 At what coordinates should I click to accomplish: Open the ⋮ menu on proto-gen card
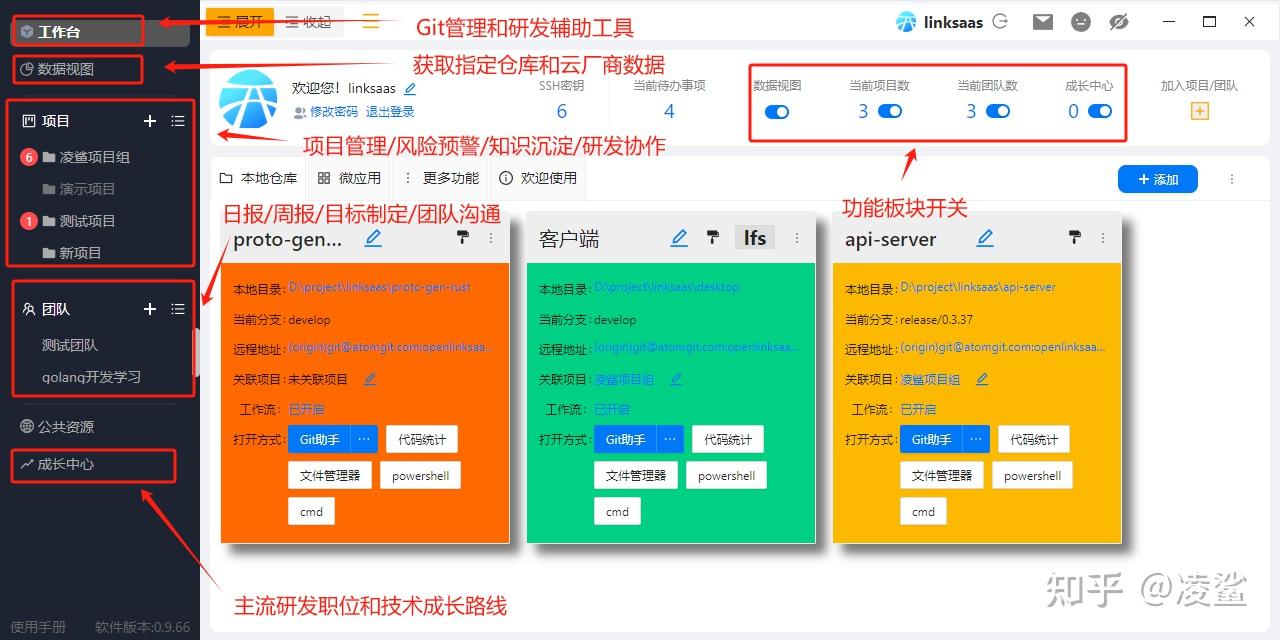coord(491,238)
